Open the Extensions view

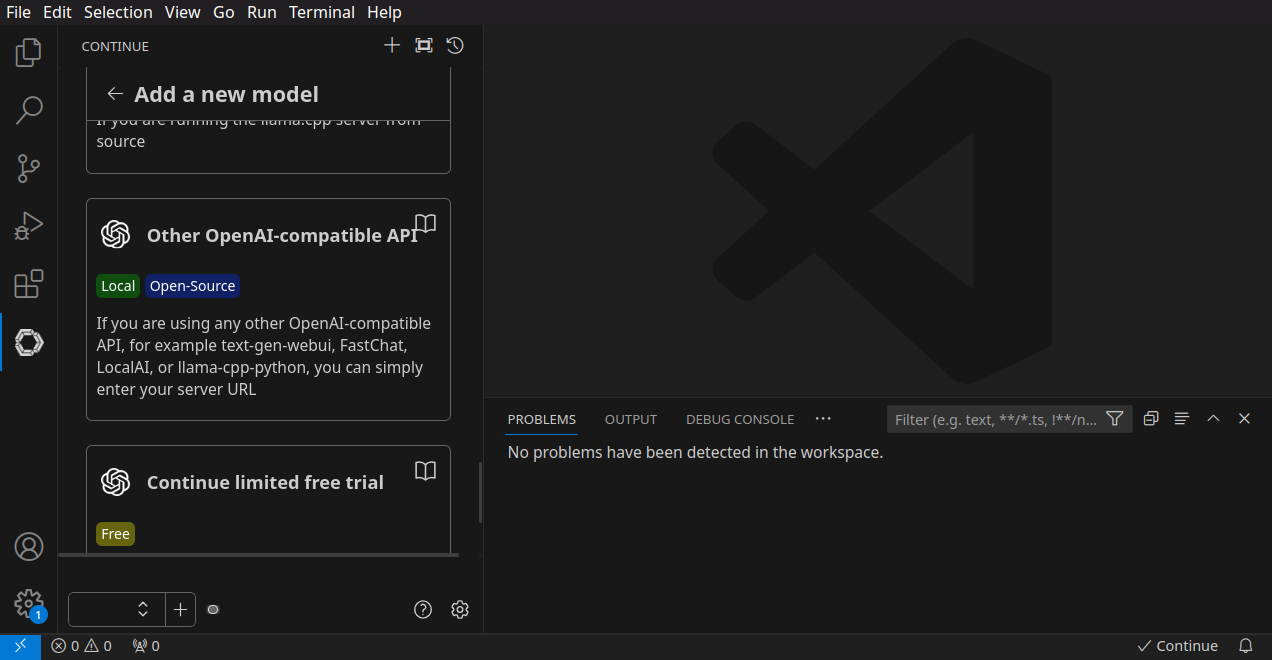coord(29,284)
